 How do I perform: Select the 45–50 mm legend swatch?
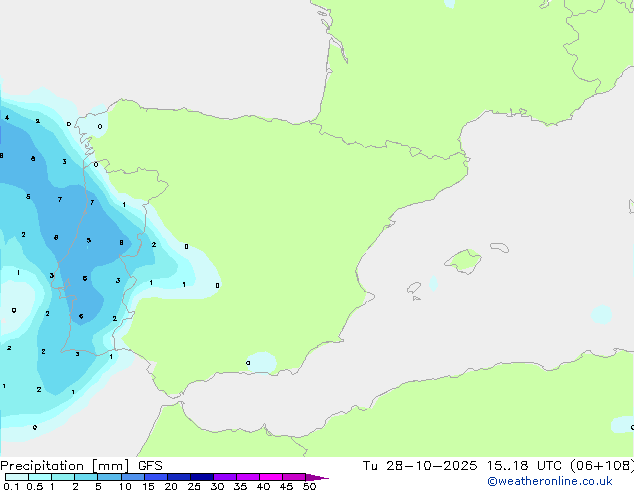pos(294,477)
